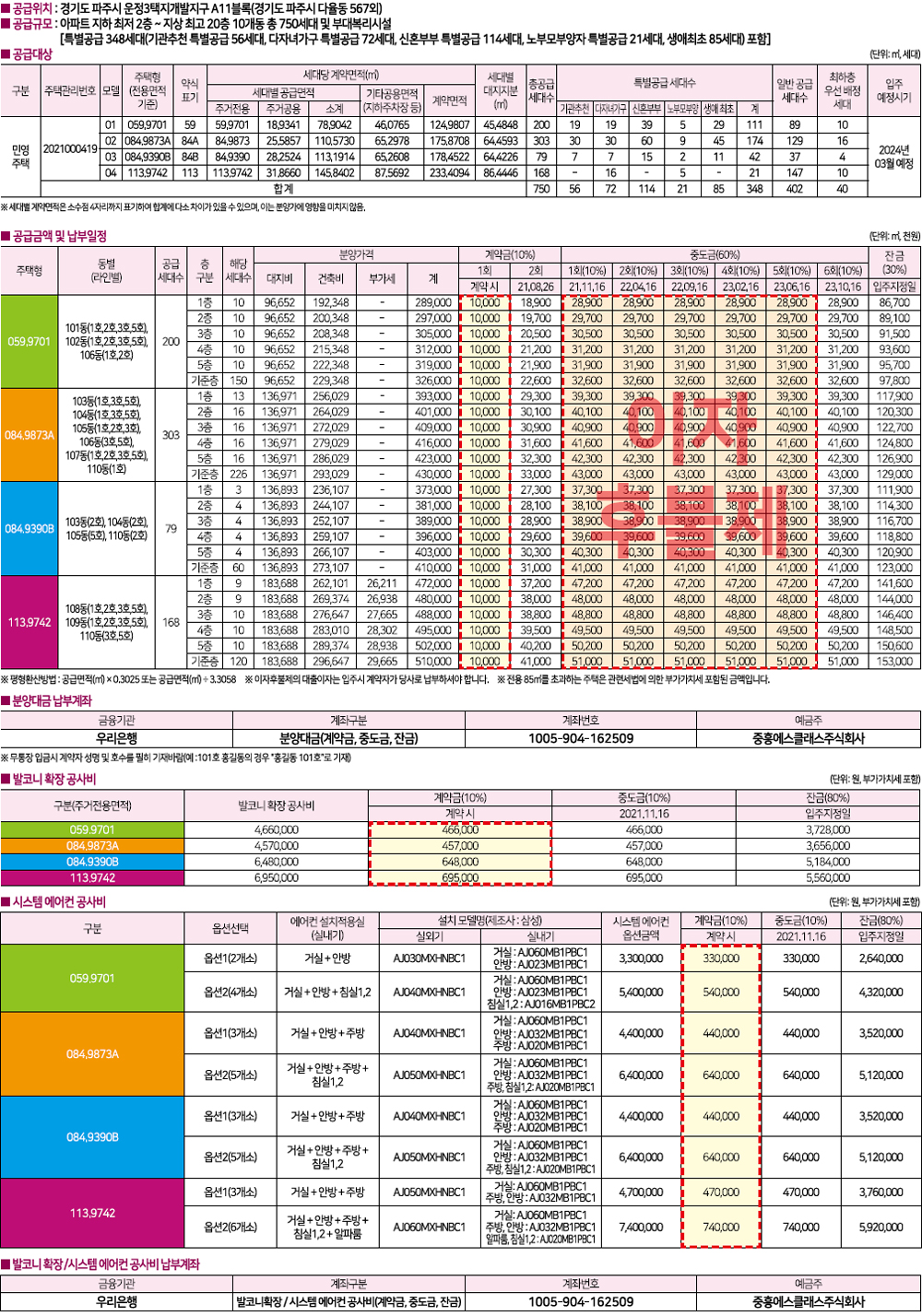Click balance amount '153,000'
Screen dimensions: 922x1316
(894, 662)
